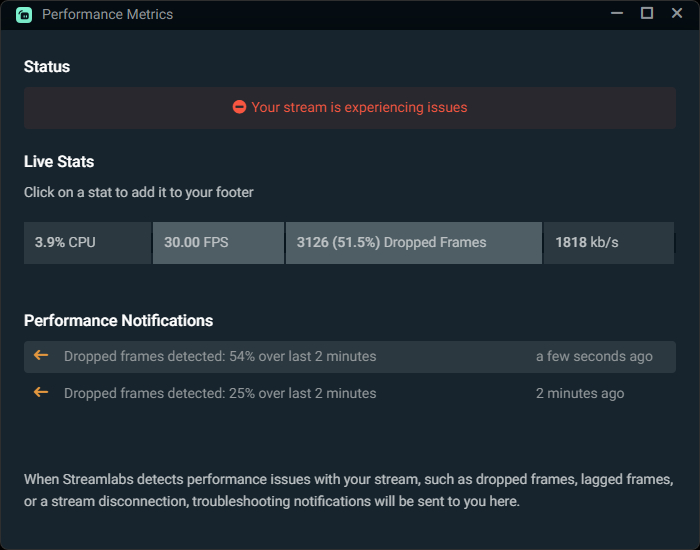Click the "a few seconds ago" timestamp
700x550 pixels.
594,357
